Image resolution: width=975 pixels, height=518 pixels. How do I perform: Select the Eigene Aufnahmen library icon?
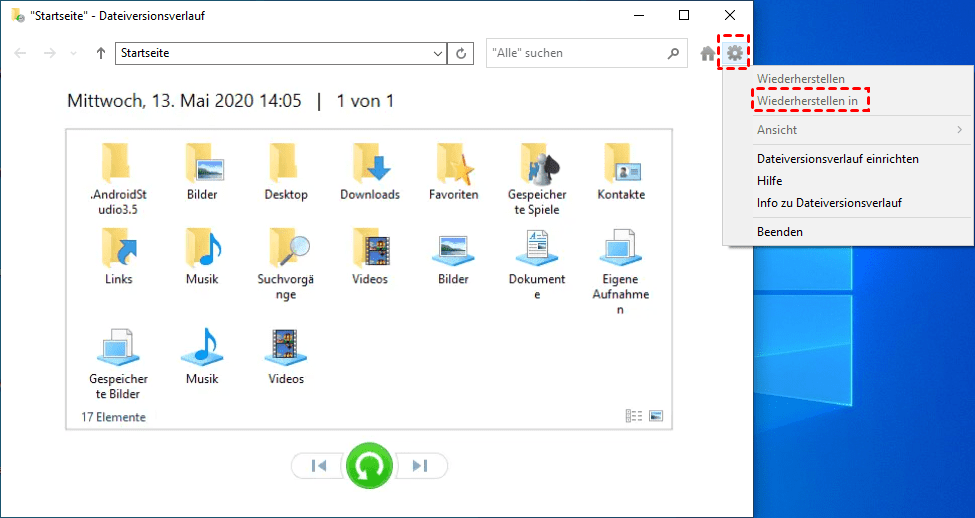621,249
